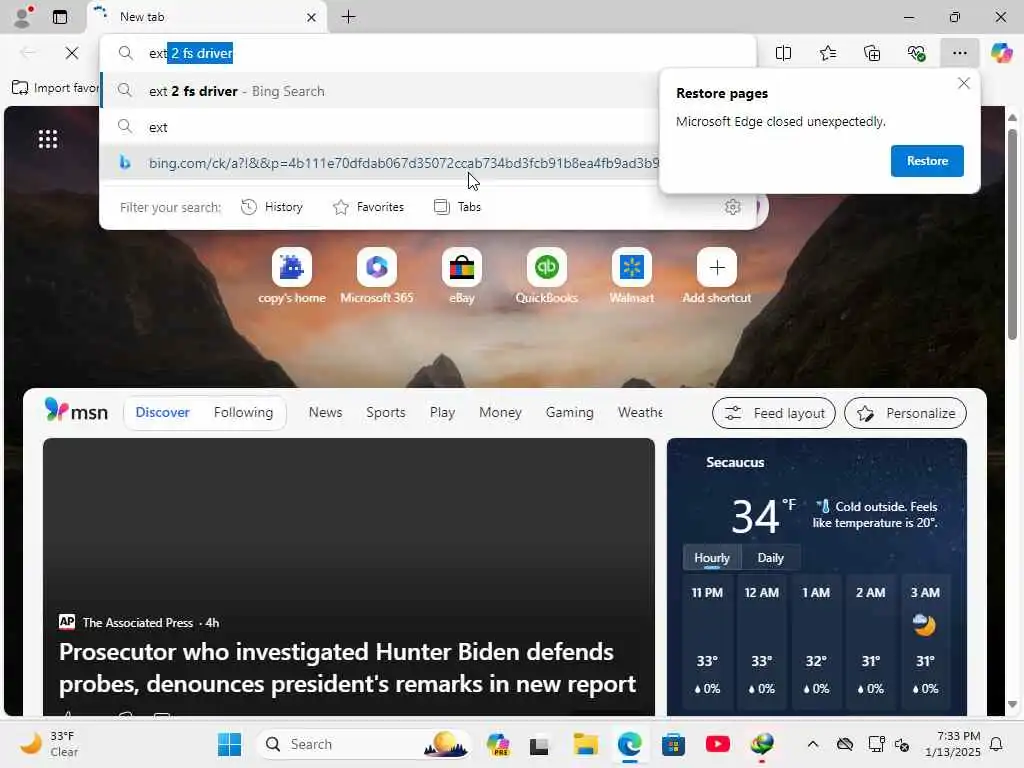The width and height of the screenshot is (1024, 768).
Task: Click the msn logo
Action: pos(76,411)
